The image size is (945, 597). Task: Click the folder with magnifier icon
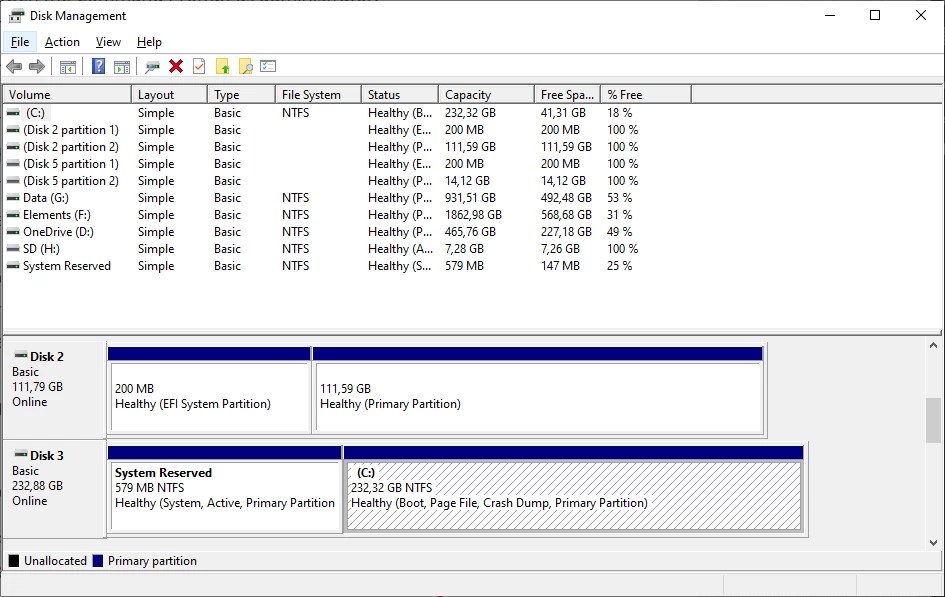pos(245,66)
